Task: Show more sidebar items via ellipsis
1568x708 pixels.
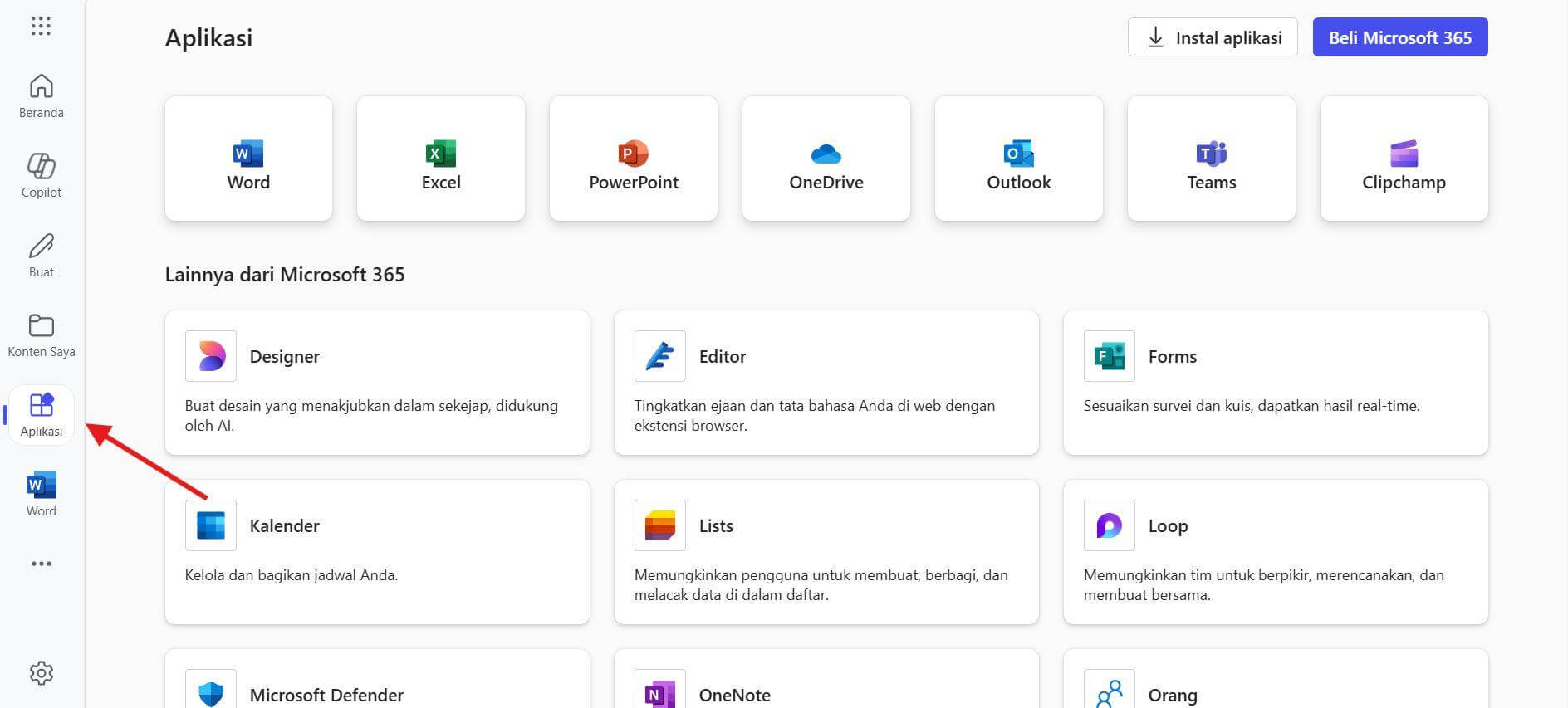Action: point(41,564)
